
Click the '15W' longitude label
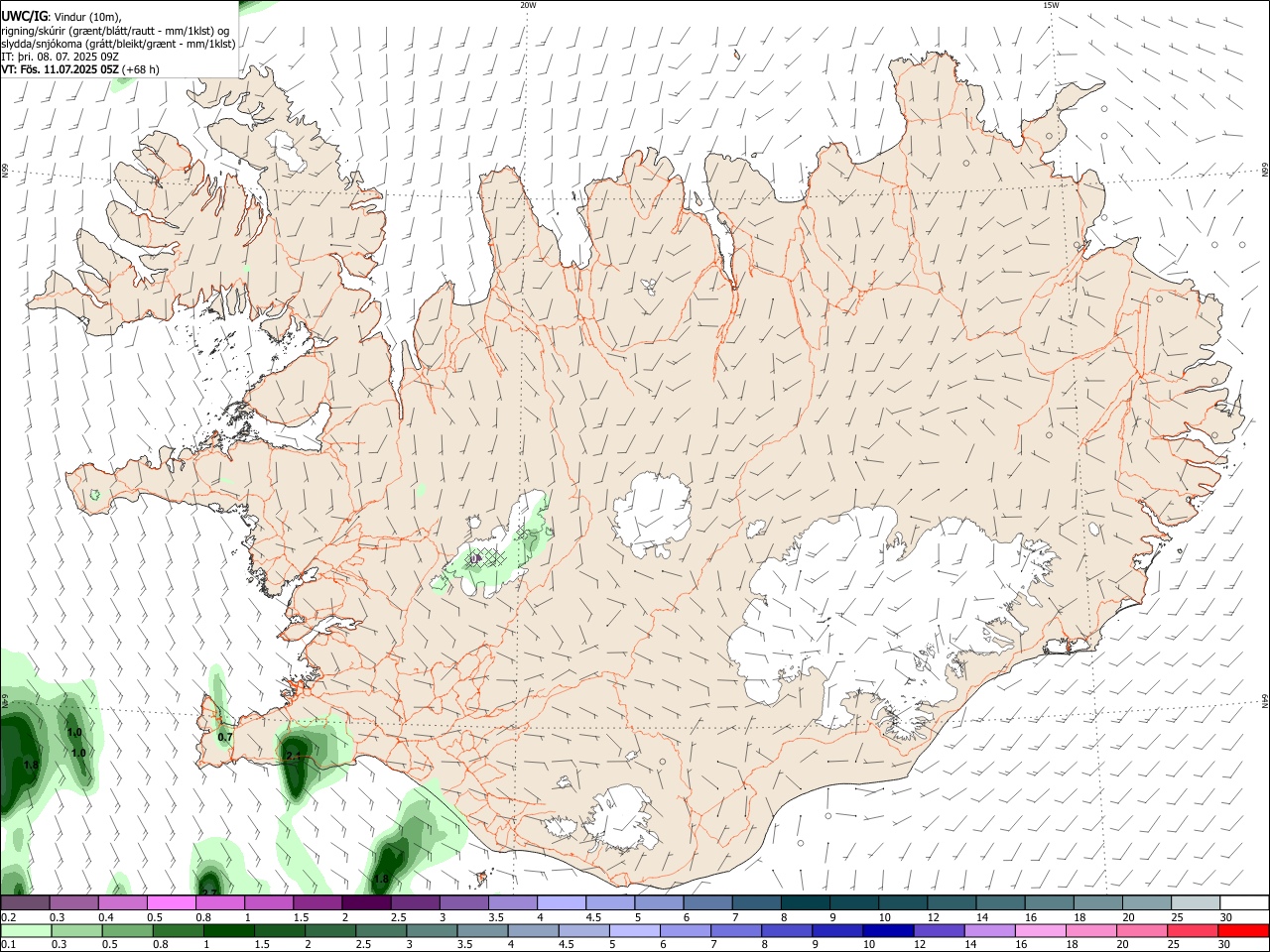tap(1051, 5)
